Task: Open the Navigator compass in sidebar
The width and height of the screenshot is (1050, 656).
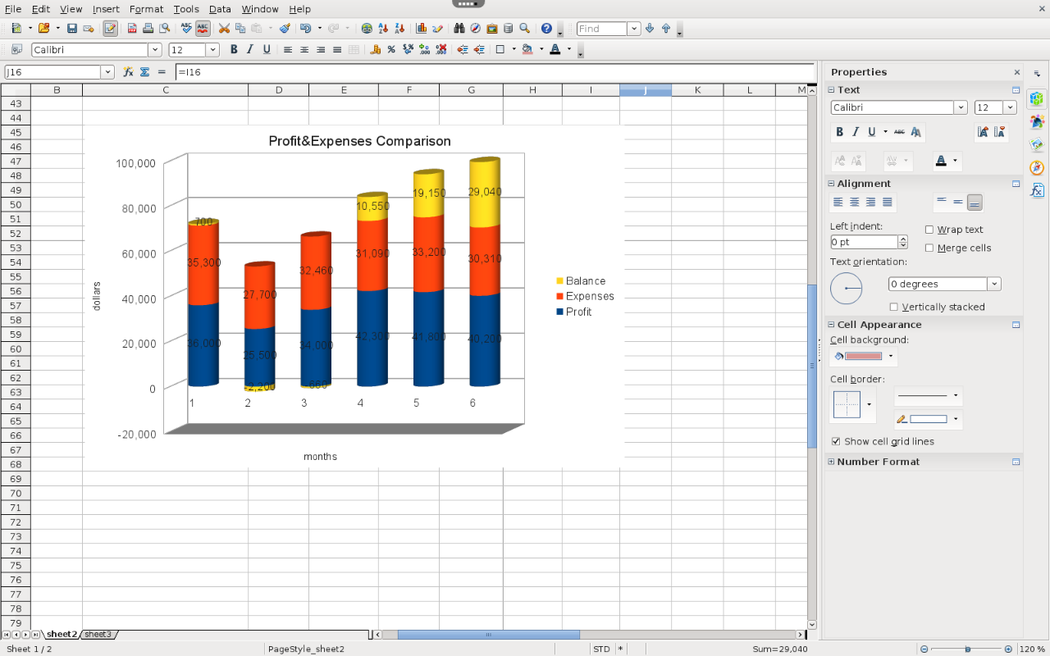Action: [1037, 168]
